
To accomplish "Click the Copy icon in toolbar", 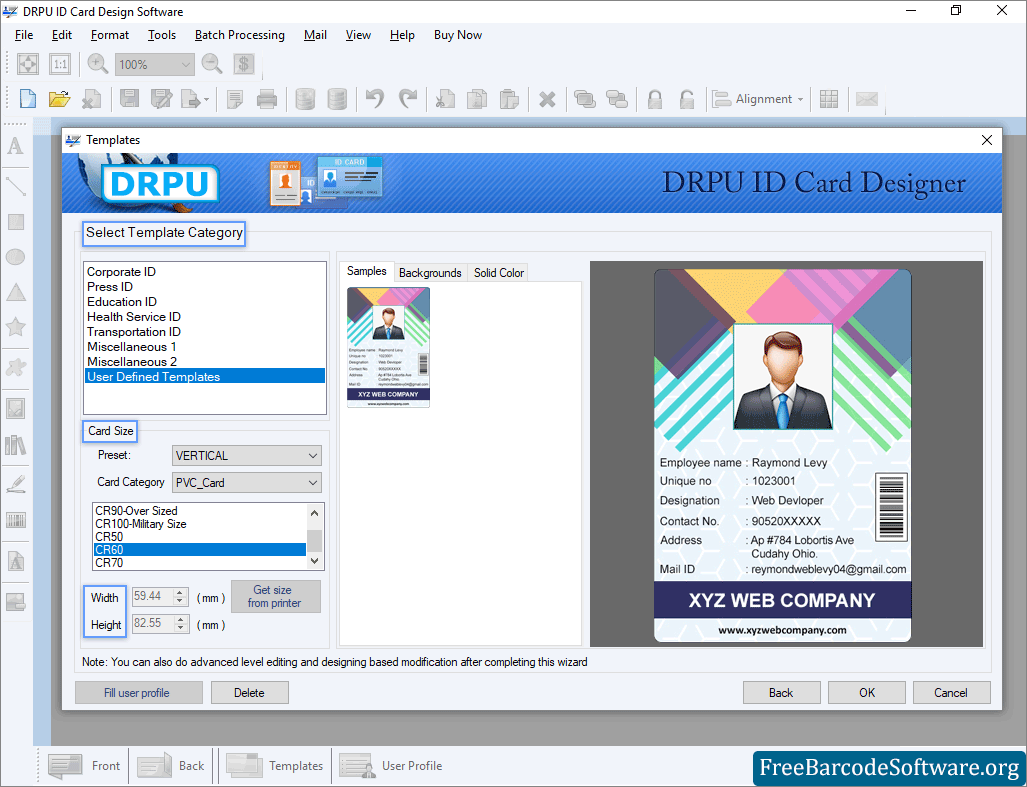I will (x=477, y=99).
